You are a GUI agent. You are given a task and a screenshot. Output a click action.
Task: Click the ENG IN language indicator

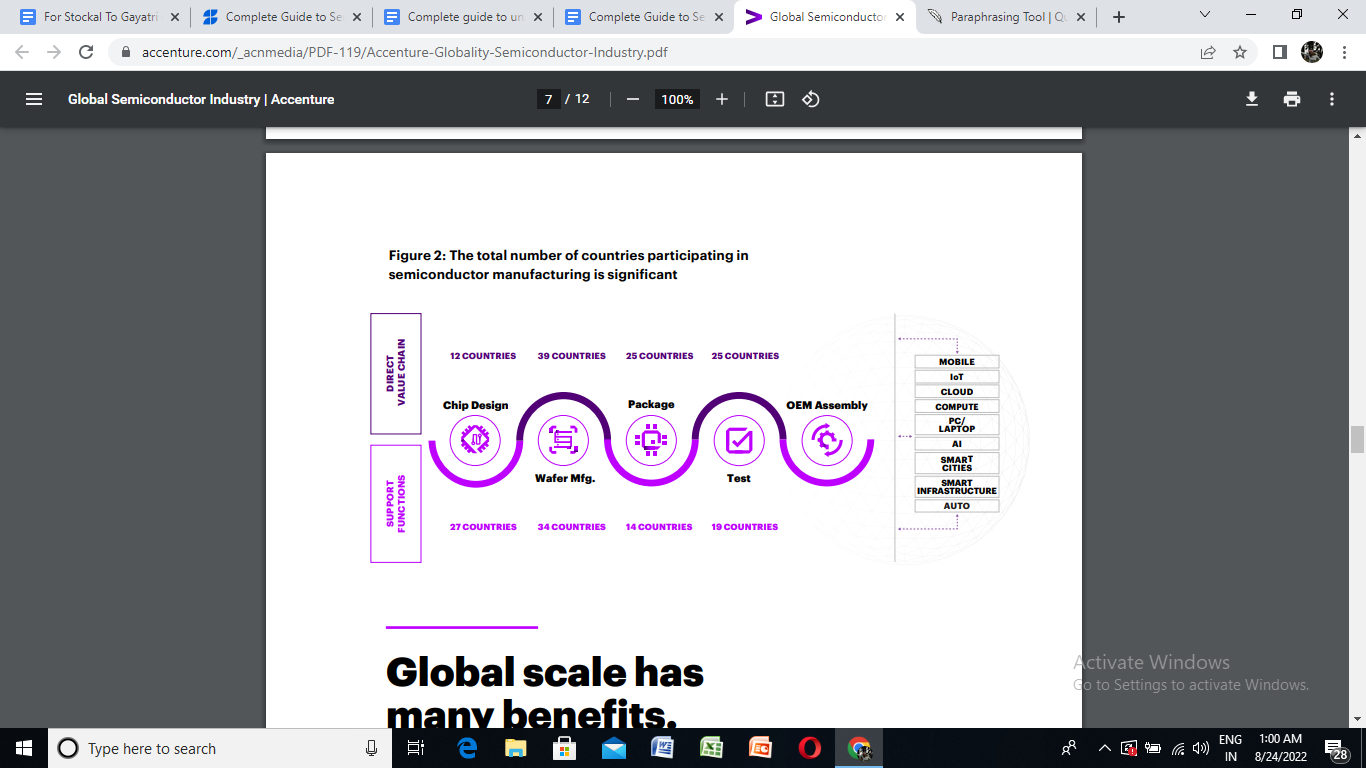[1231, 748]
